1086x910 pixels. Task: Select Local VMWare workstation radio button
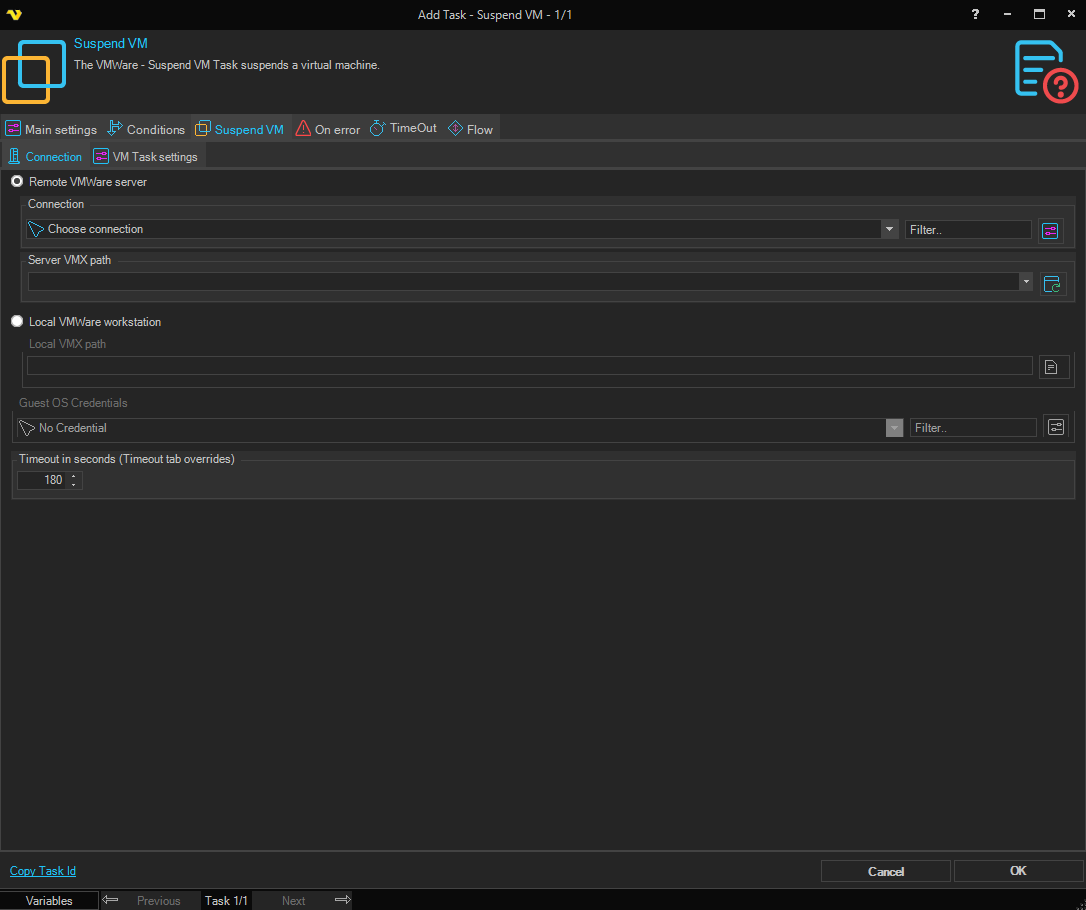click(x=17, y=322)
